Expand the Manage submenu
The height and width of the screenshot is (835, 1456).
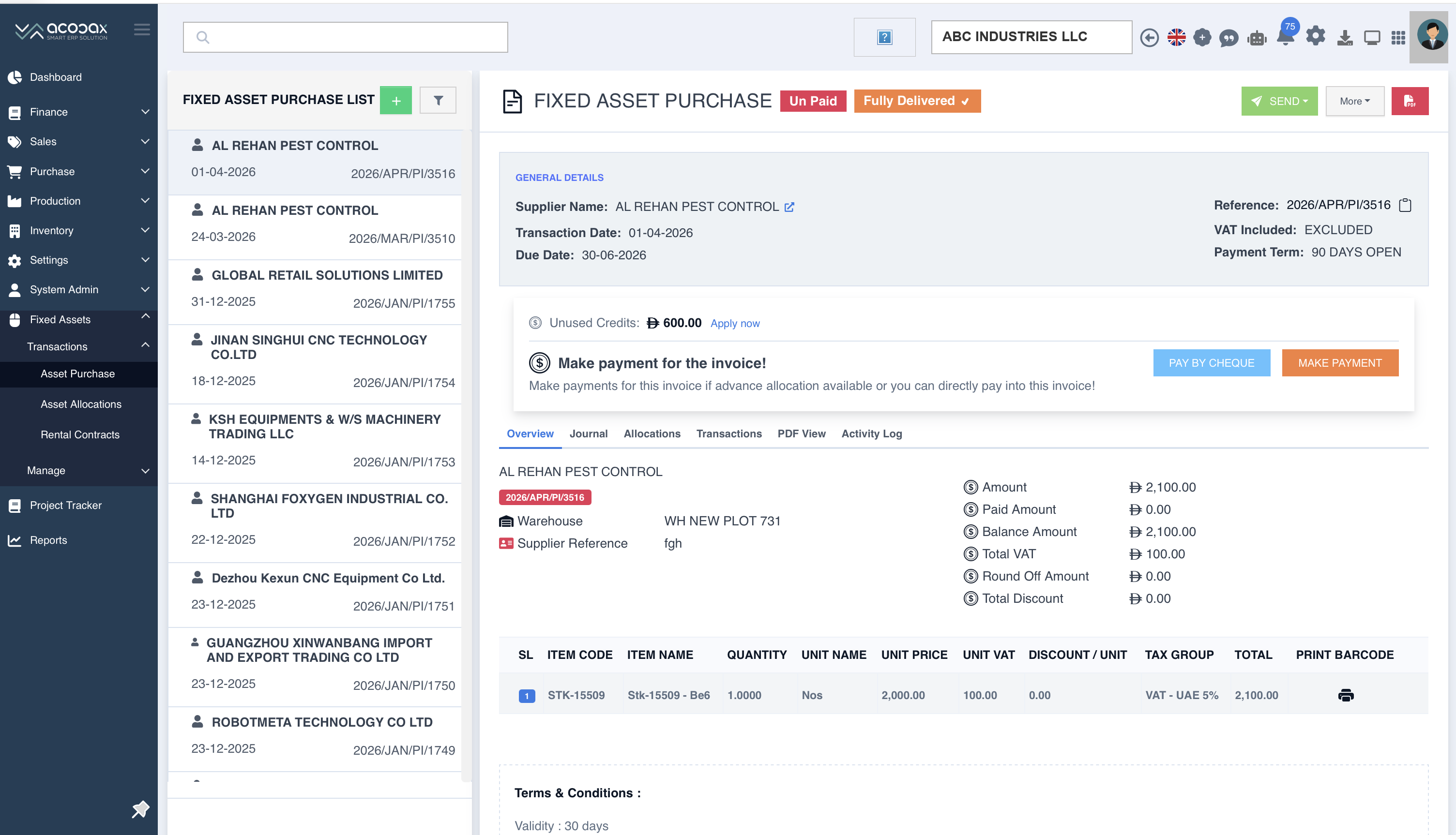point(78,471)
